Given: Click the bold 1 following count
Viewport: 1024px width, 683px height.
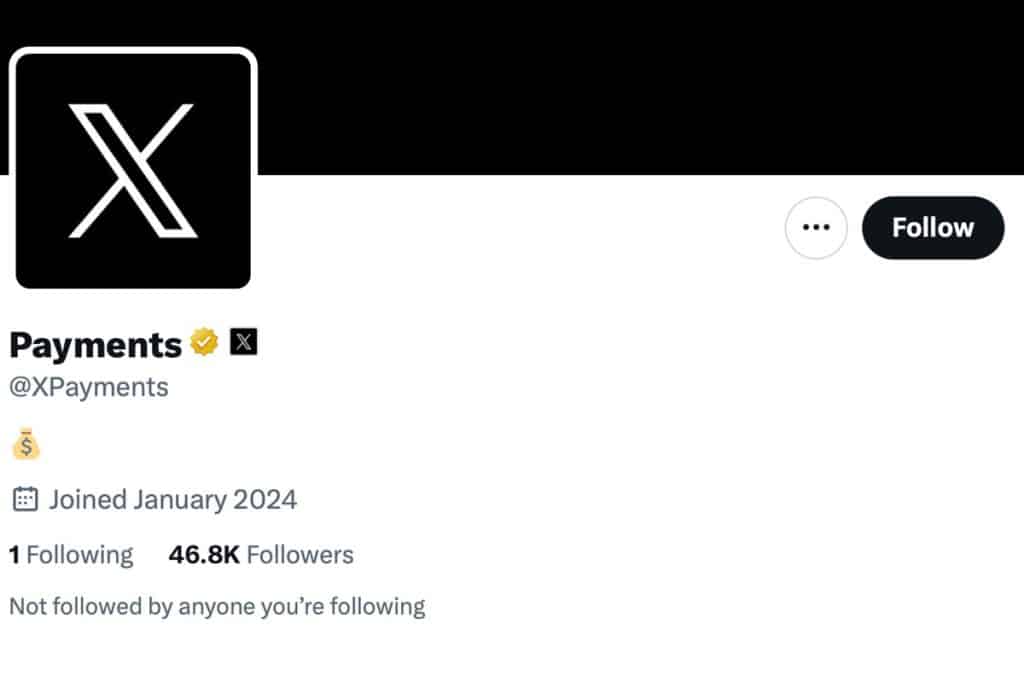Looking at the screenshot, I should (x=14, y=554).
